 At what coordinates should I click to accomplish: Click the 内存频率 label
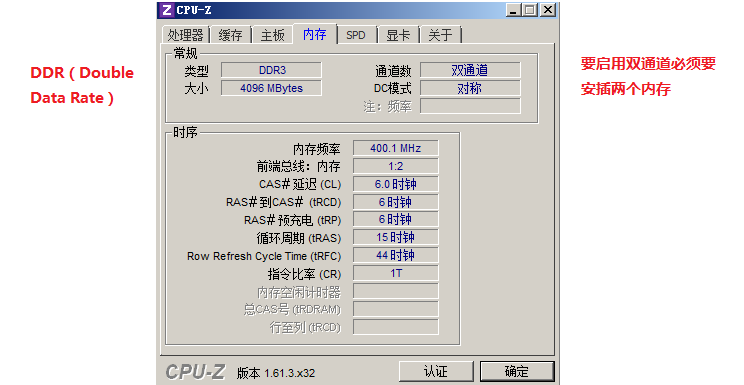316,149
